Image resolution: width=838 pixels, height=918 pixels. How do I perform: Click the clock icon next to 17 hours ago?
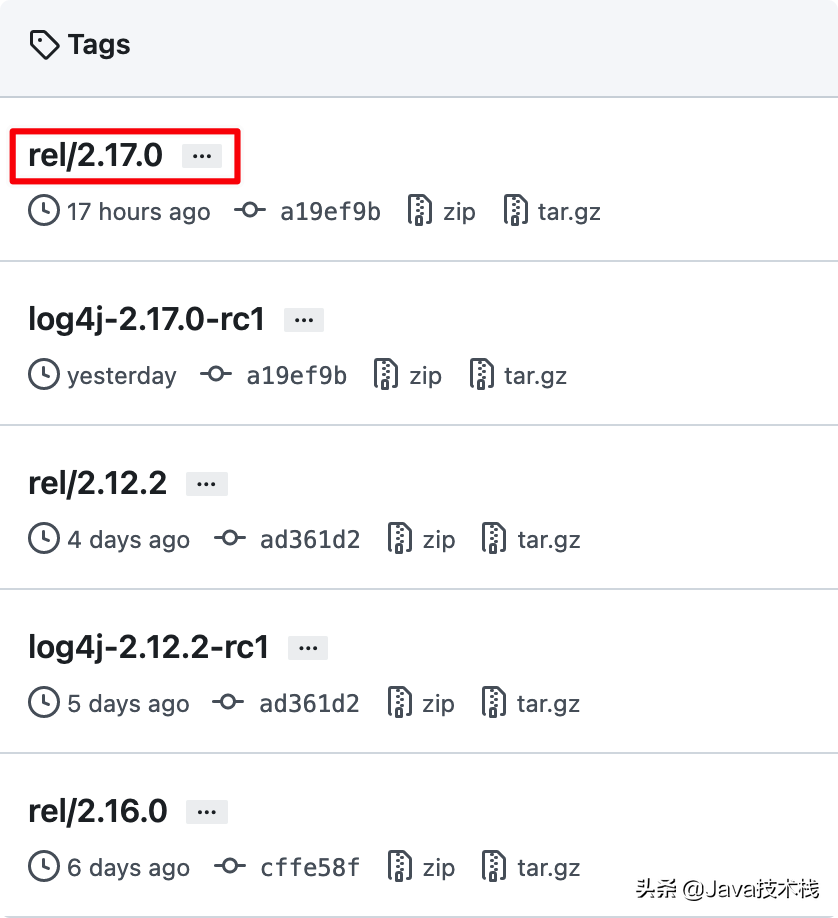(44, 211)
